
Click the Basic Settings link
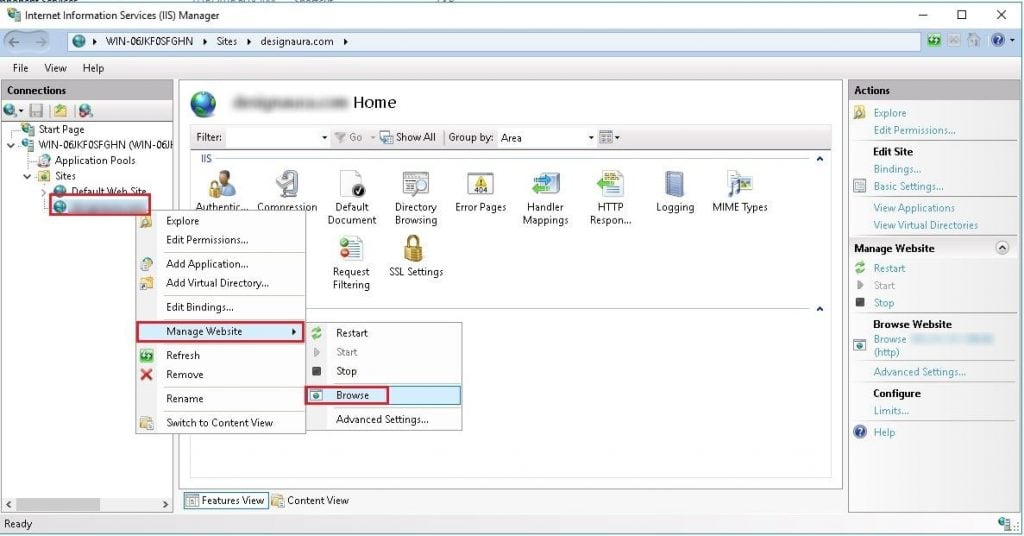pyautogui.click(x=908, y=186)
